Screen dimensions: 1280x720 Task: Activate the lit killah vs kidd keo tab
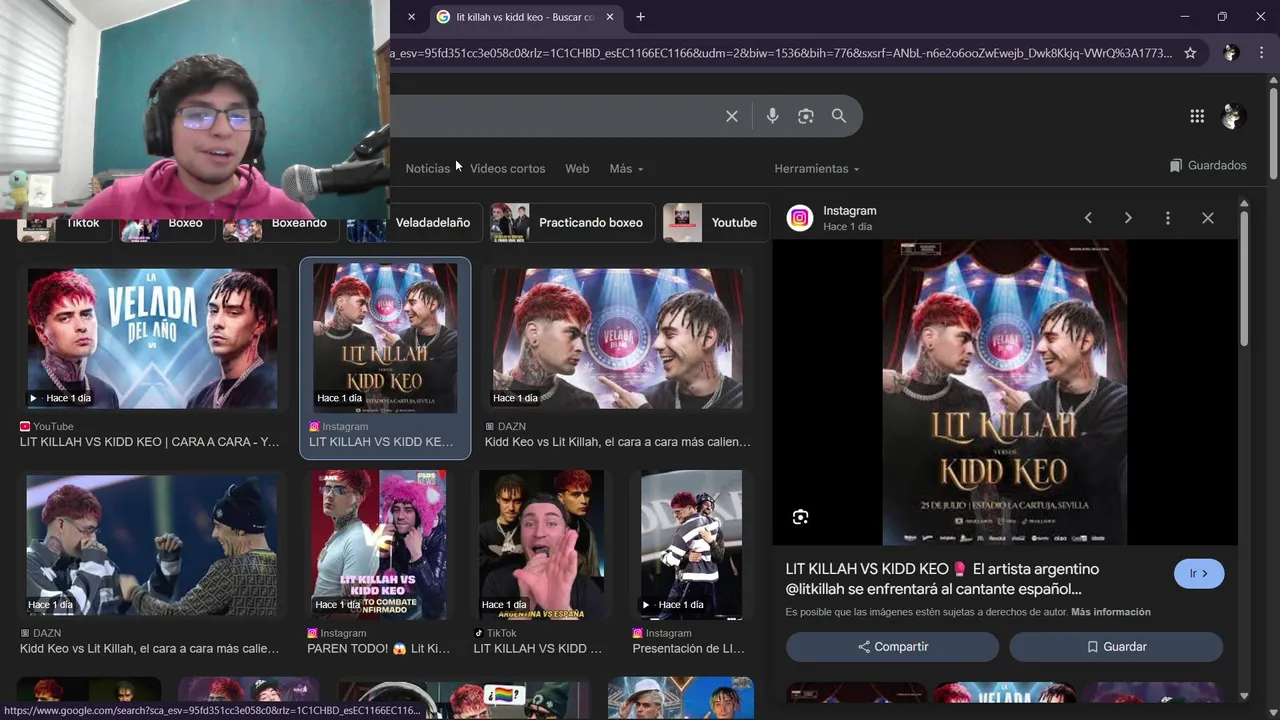click(525, 17)
